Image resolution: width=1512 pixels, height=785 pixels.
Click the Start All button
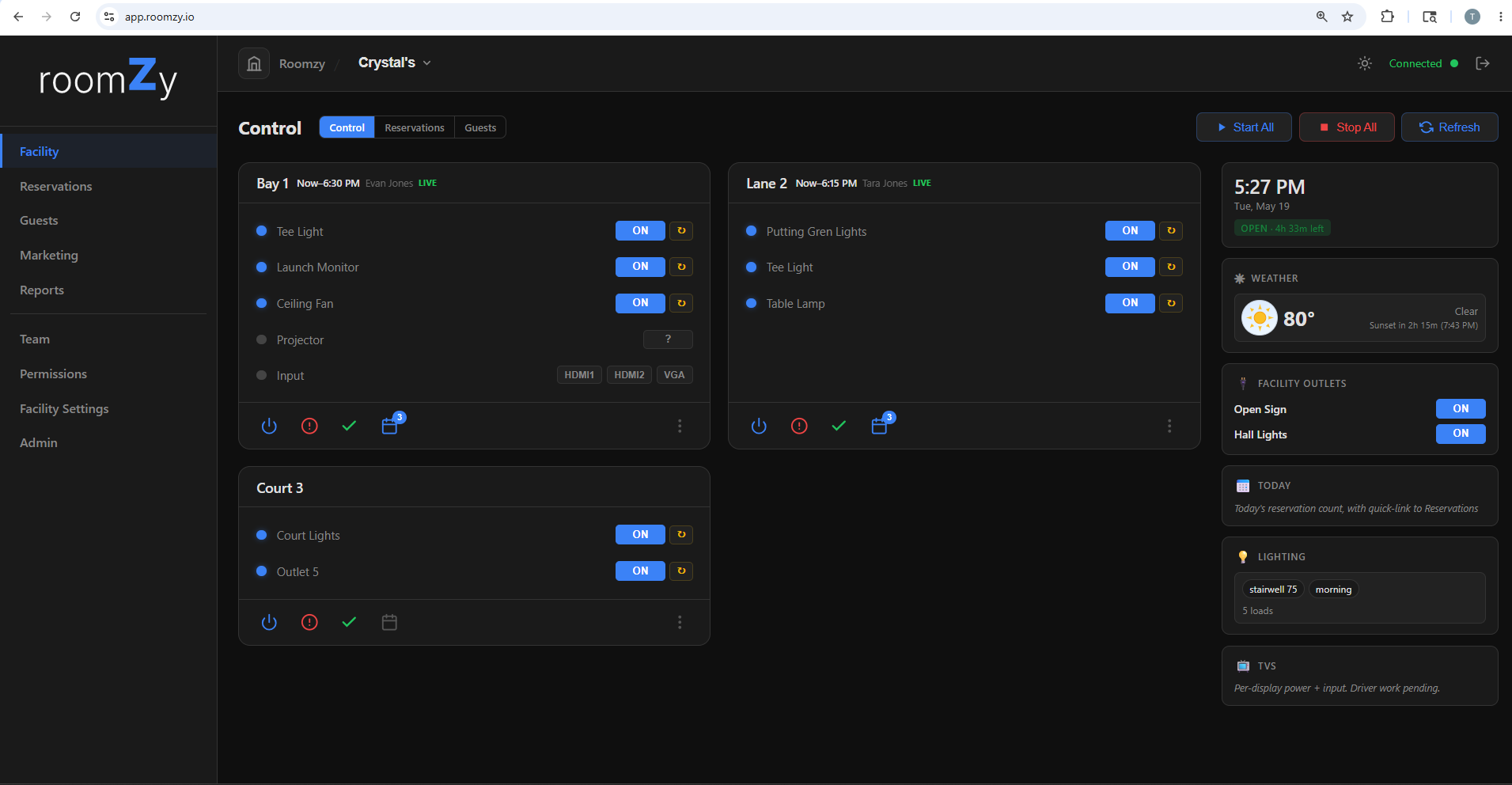(1244, 127)
